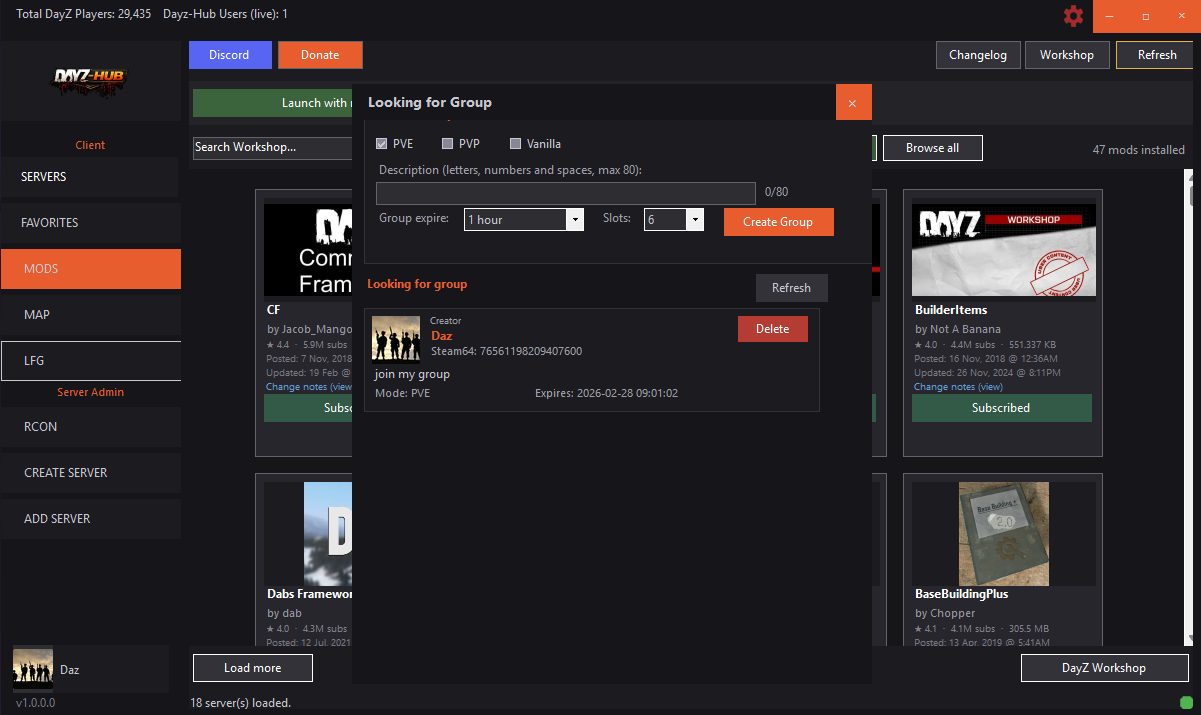1201x715 pixels.
Task: Open the BuilderItems mod thumbnail
Action: point(1002,250)
